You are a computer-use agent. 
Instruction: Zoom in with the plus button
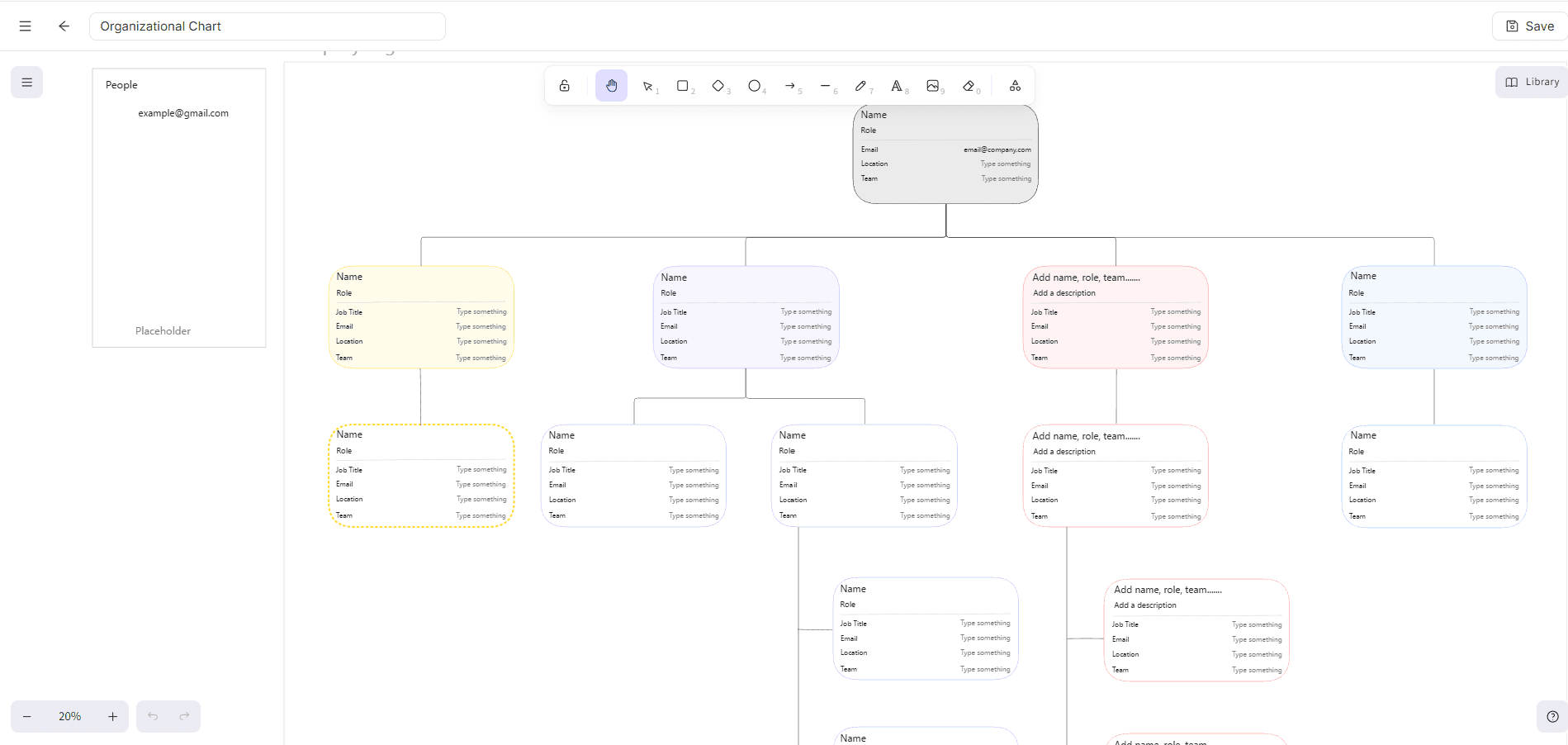(112, 716)
